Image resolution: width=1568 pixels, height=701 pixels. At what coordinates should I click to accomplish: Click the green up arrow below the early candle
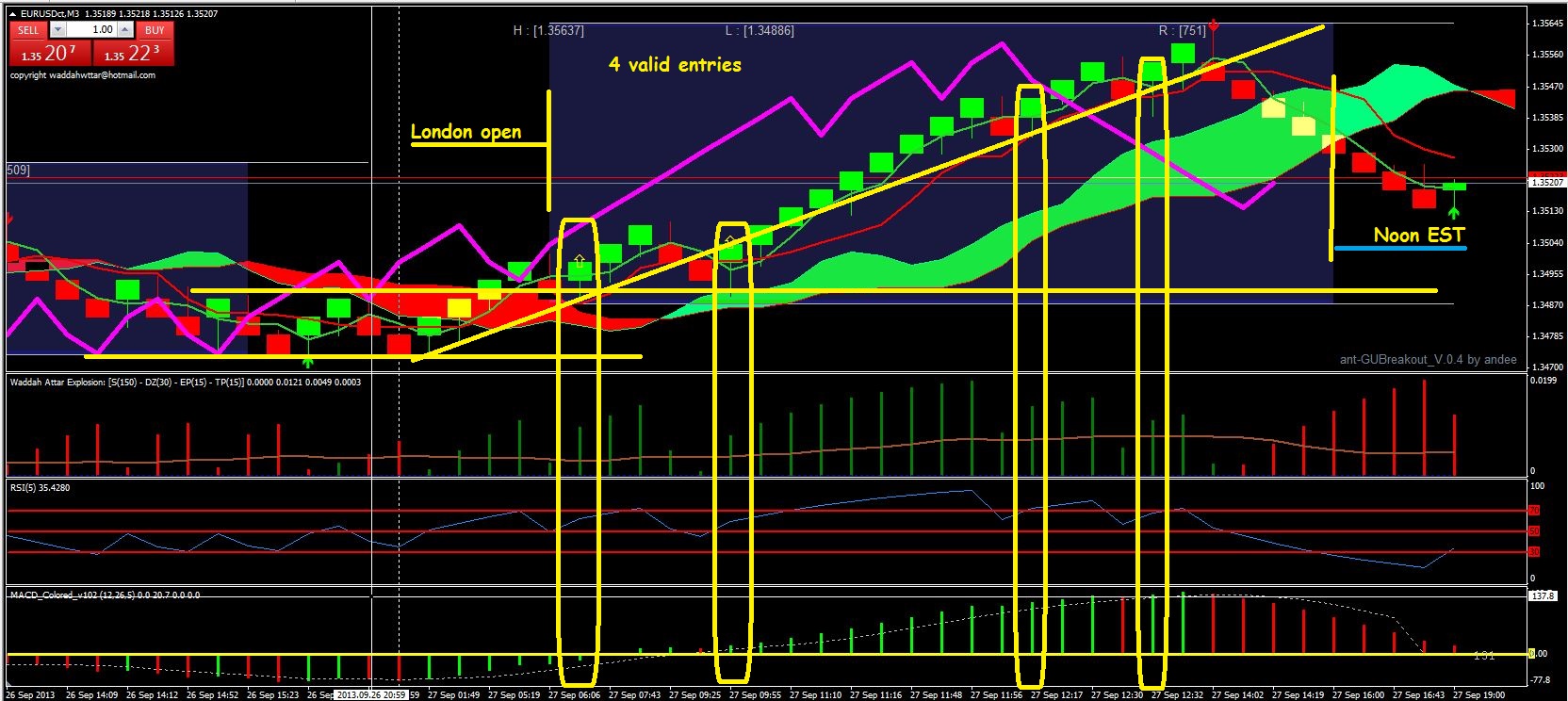click(x=306, y=361)
